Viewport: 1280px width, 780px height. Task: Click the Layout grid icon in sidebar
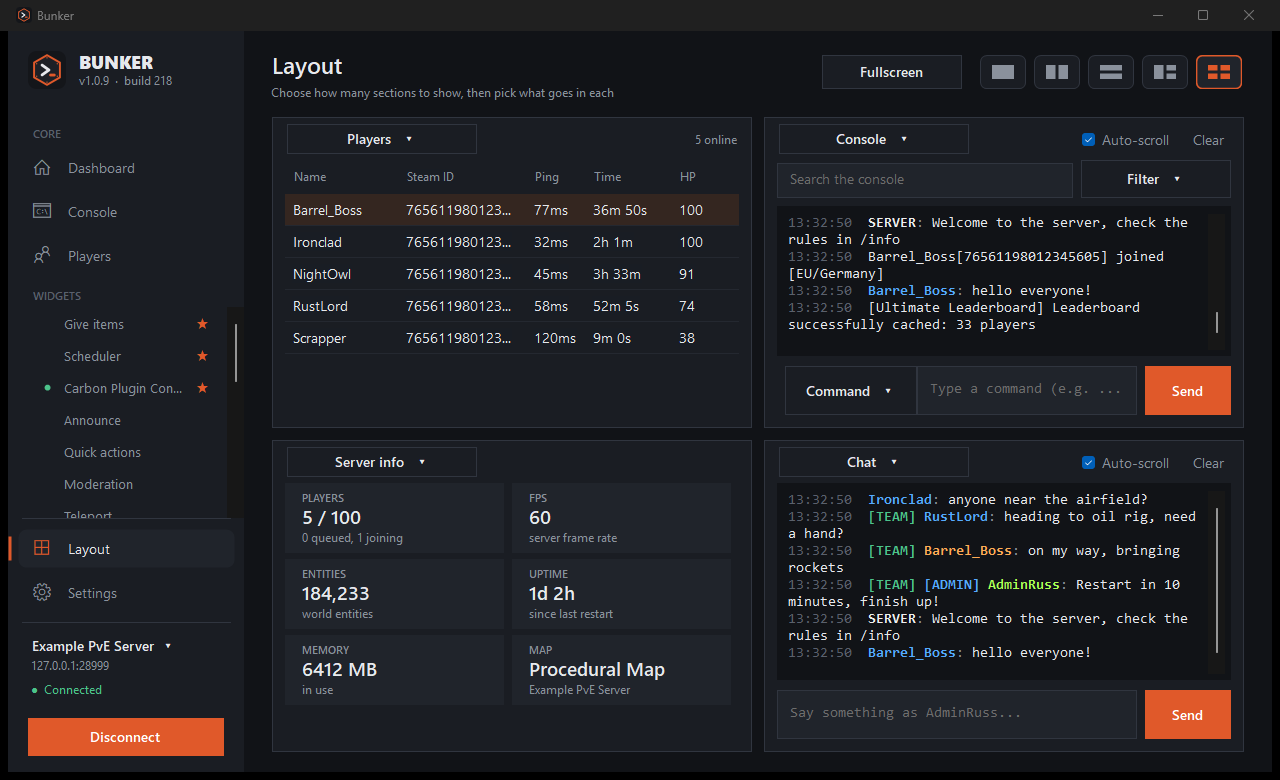point(42,549)
